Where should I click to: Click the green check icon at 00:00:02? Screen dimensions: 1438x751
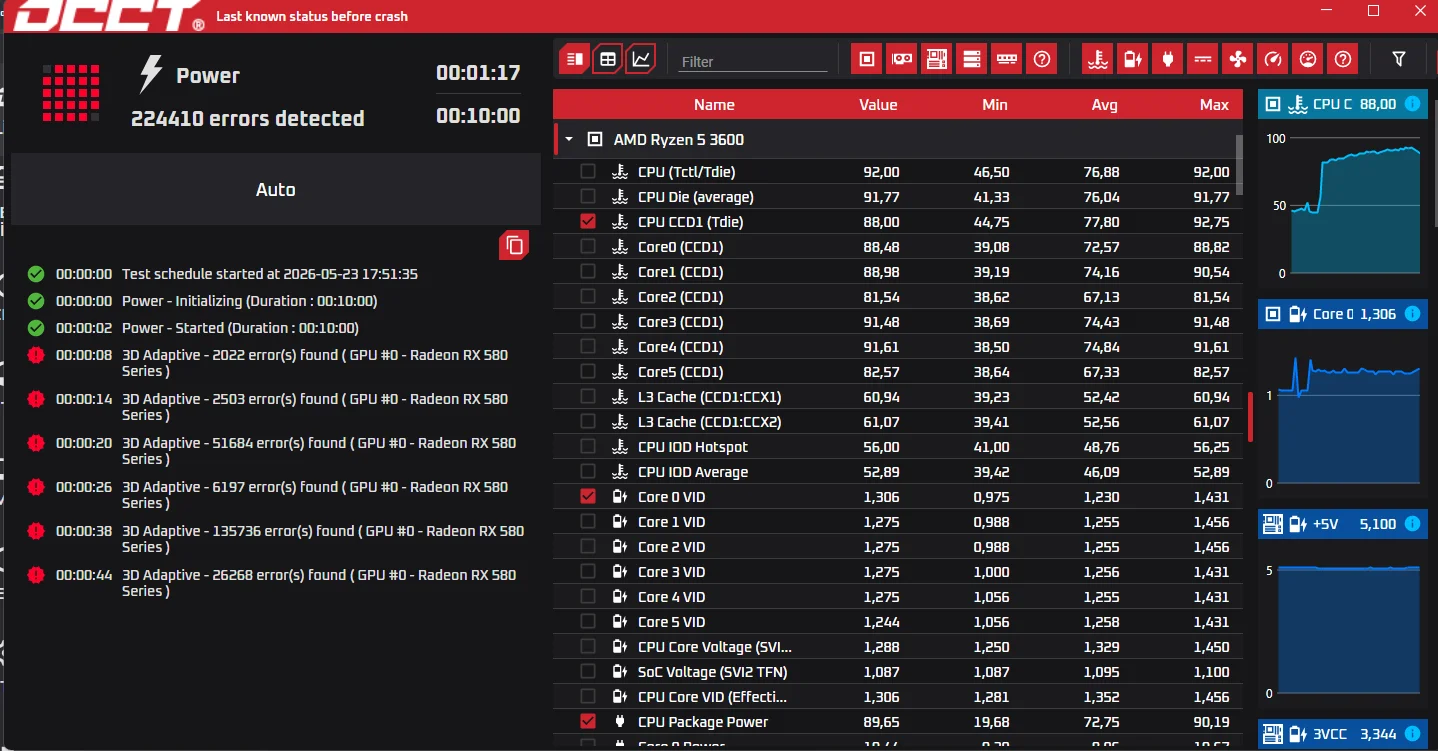[x=36, y=328]
